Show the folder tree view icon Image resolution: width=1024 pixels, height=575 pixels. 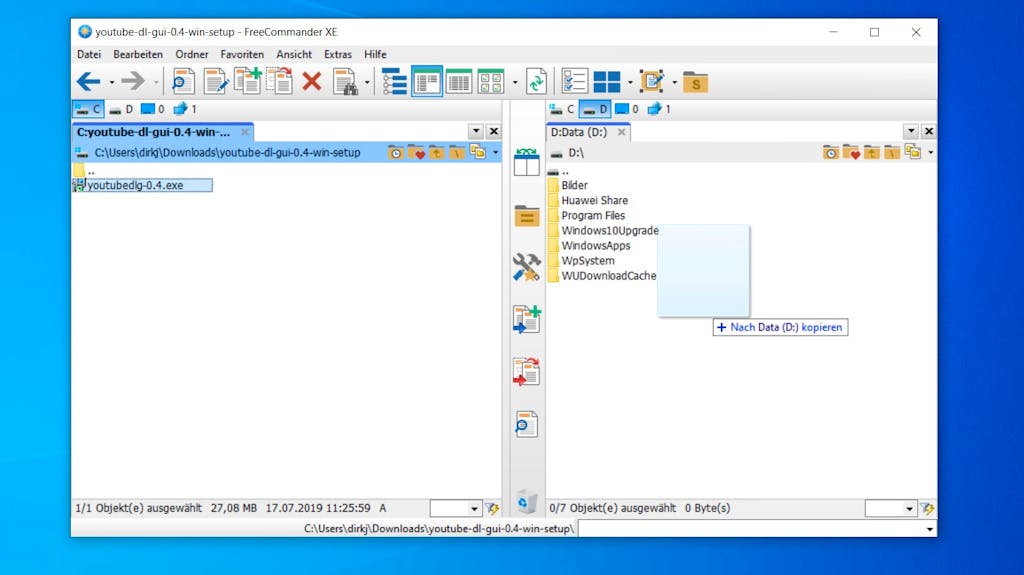pos(394,82)
